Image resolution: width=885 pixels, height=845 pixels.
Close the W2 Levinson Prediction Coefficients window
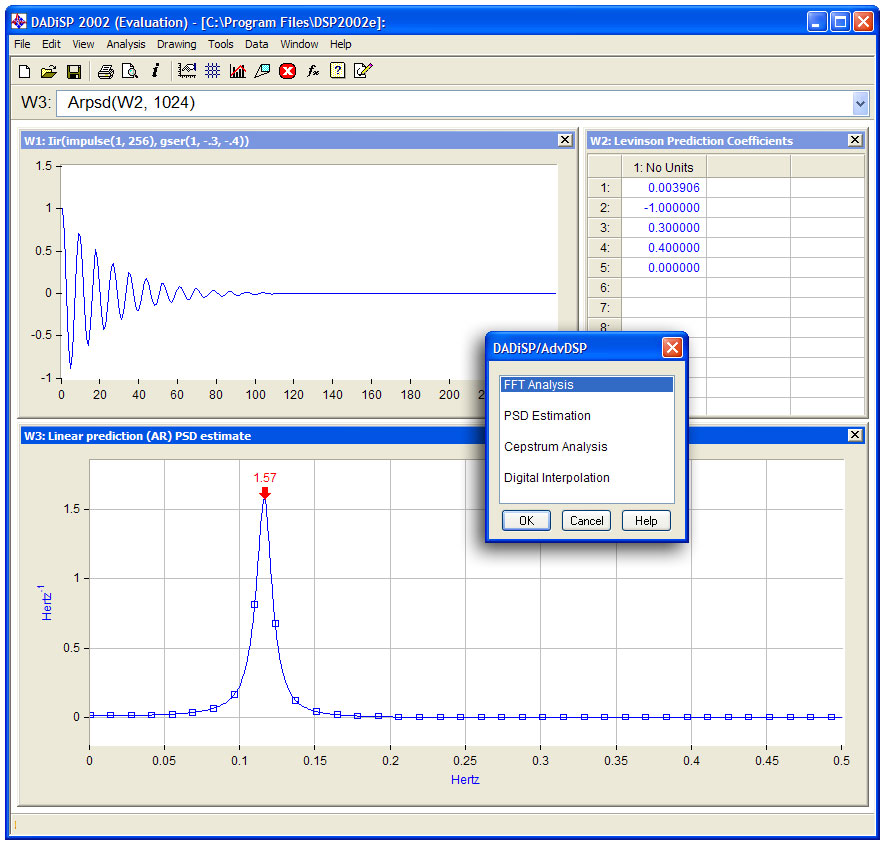point(855,140)
